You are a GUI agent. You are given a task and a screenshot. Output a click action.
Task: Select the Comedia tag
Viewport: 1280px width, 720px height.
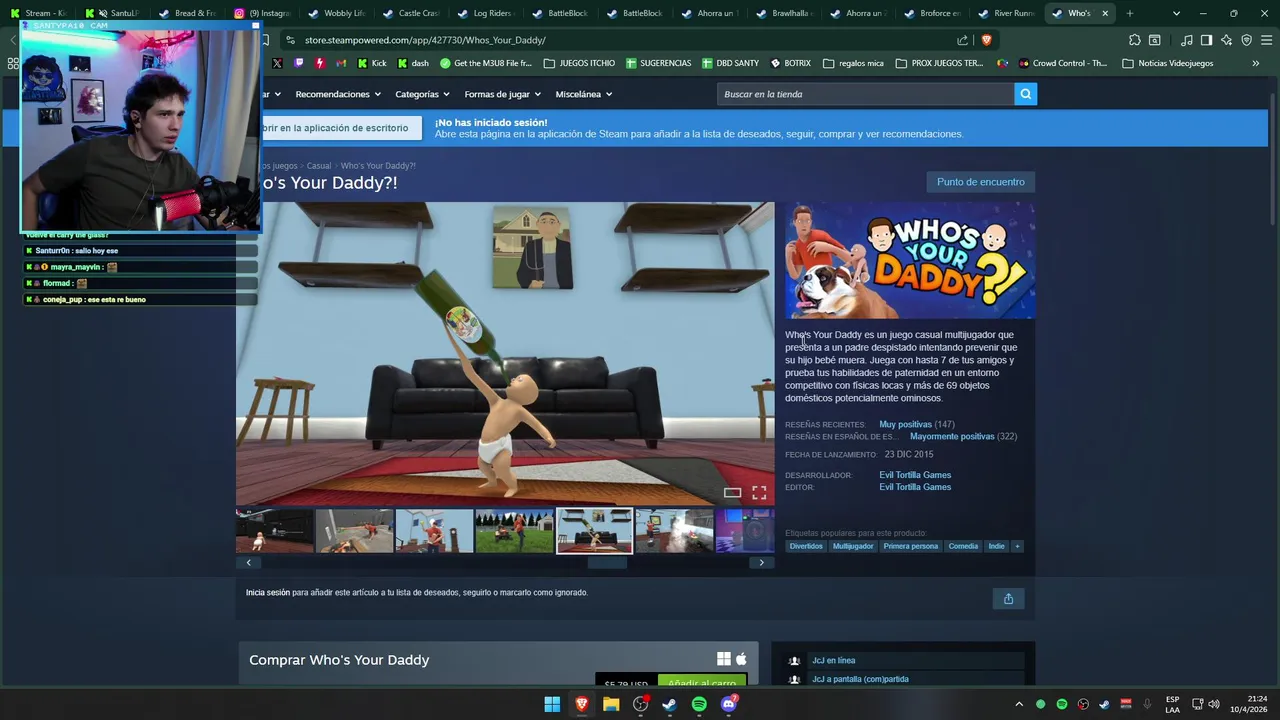click(963, 546)
